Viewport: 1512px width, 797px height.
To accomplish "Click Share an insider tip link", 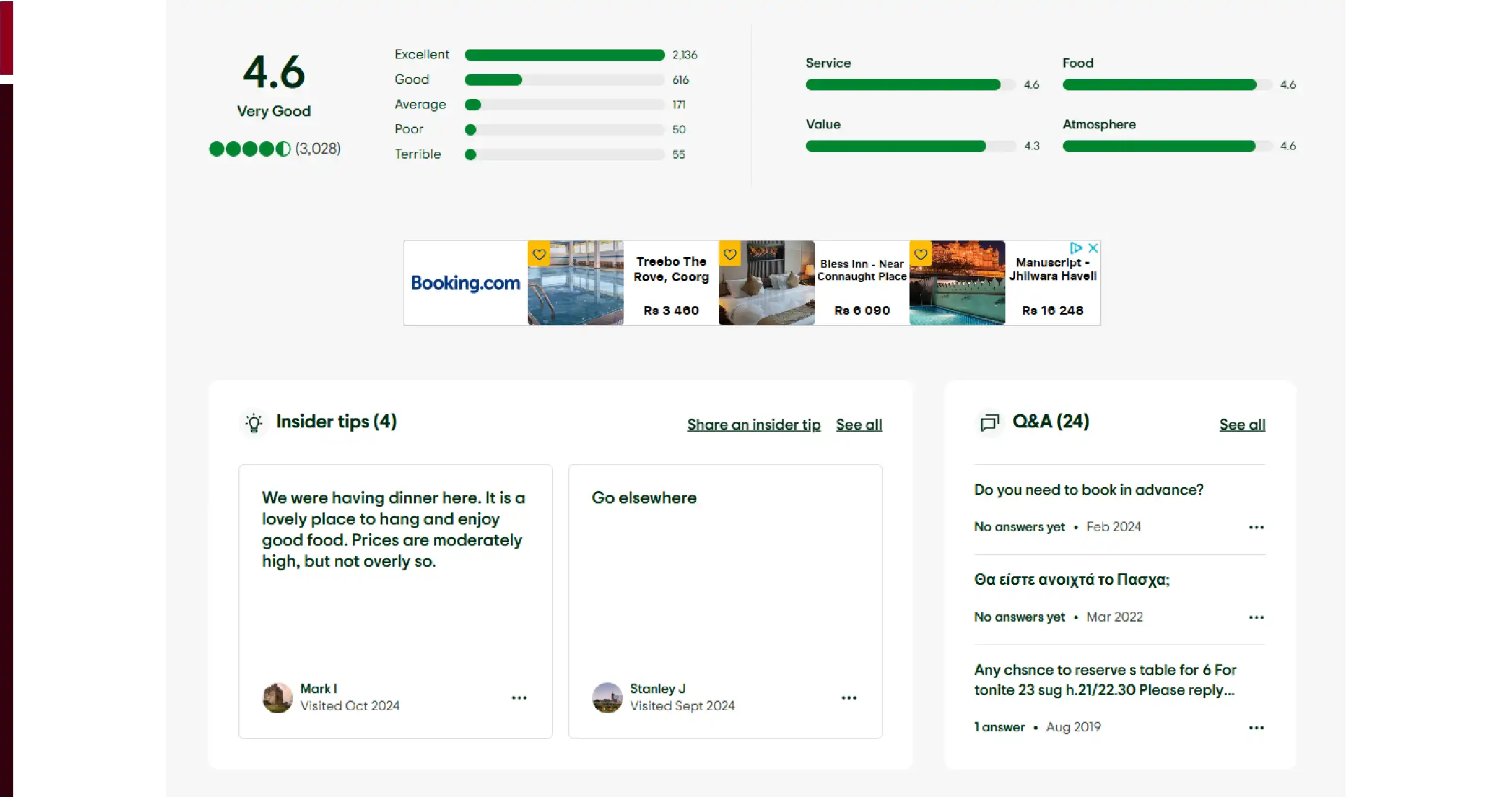I will (753, 424).
